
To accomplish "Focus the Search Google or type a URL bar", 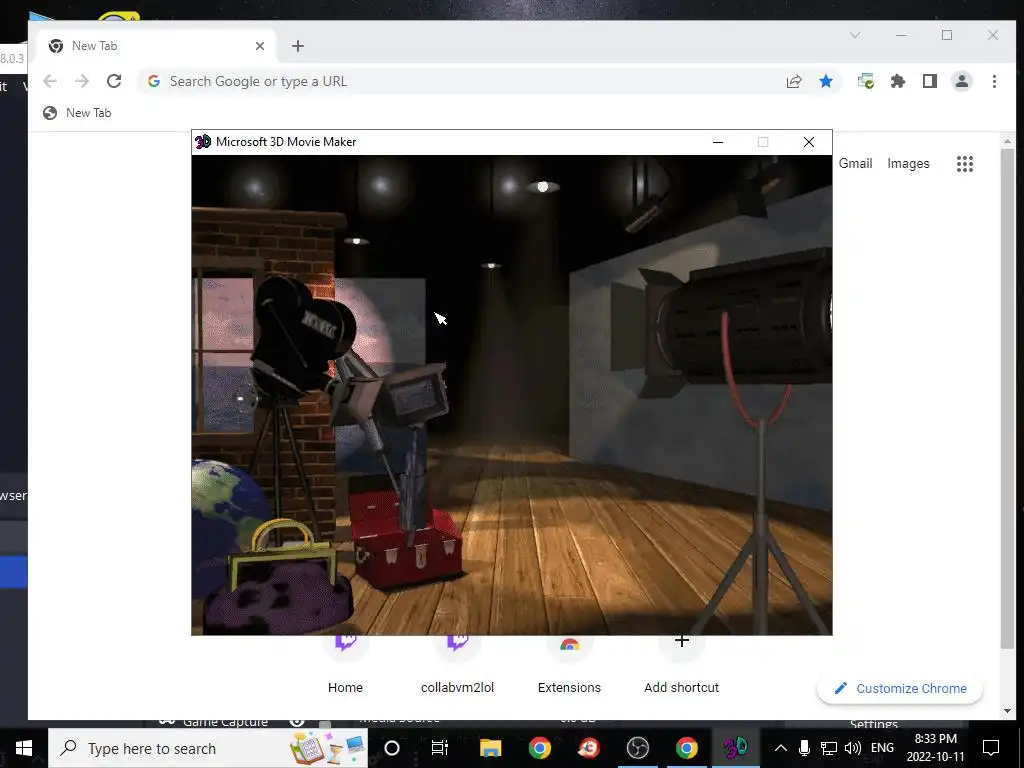I will (457, 81).
